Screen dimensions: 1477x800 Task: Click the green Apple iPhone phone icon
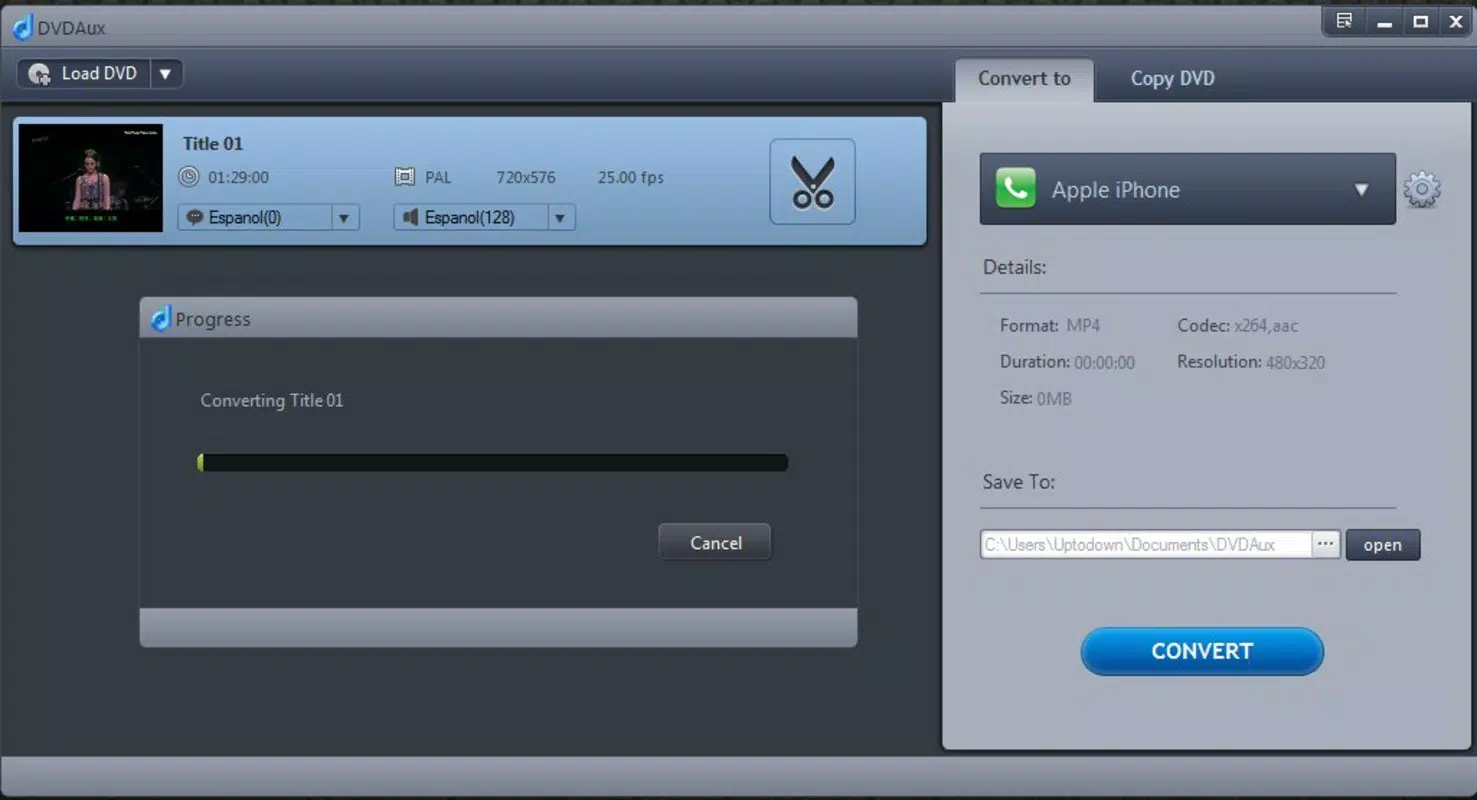1015,189
